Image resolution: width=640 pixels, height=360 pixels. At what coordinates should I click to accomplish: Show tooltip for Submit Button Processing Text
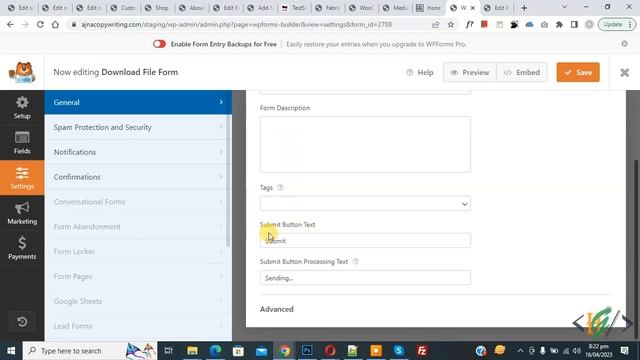356,262
